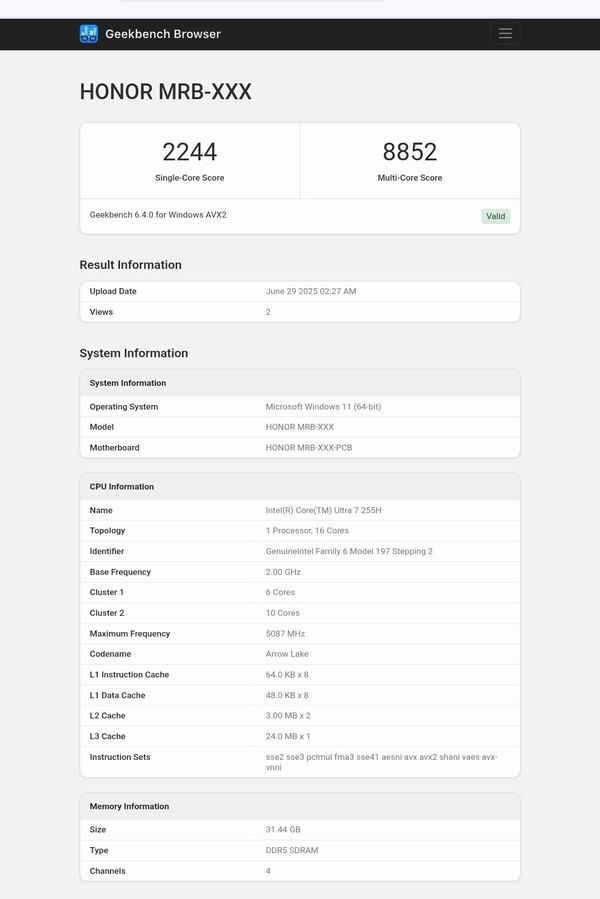Viewport: 600px width, 899px height.
Task: Click the Instruction Sets list text
Action: [x=381, y=762]
